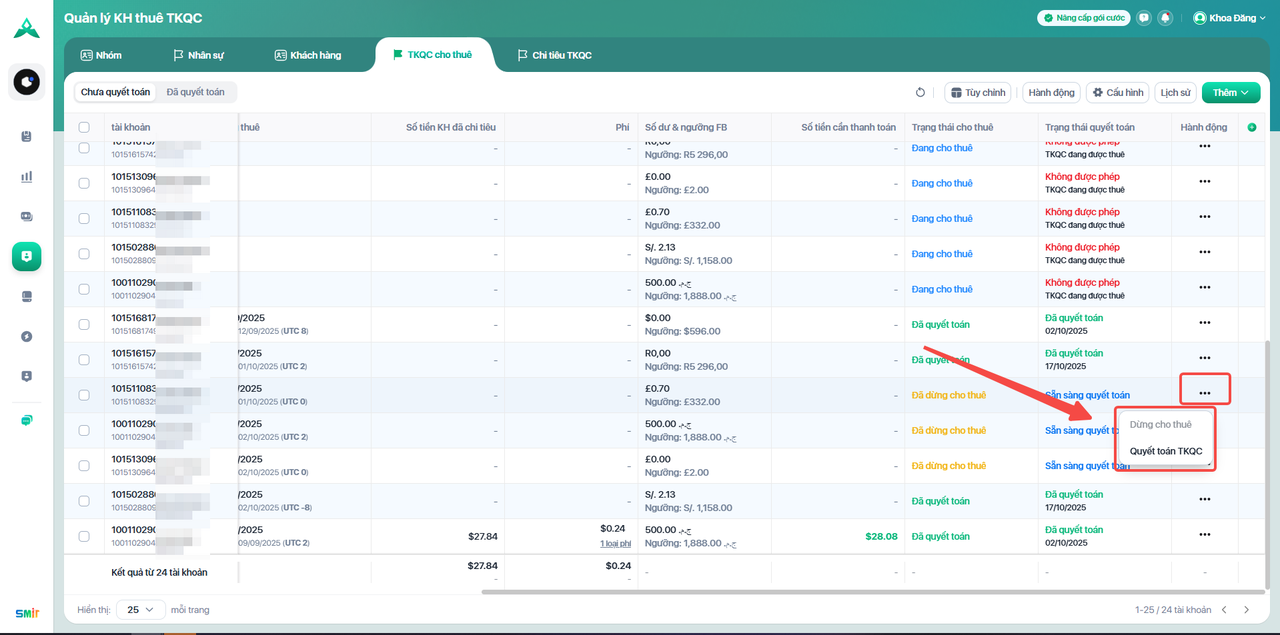Screen dimensions: 1280x635
Task: Expand the Thêm dropdown button
Action: [x=1230, y=93]
